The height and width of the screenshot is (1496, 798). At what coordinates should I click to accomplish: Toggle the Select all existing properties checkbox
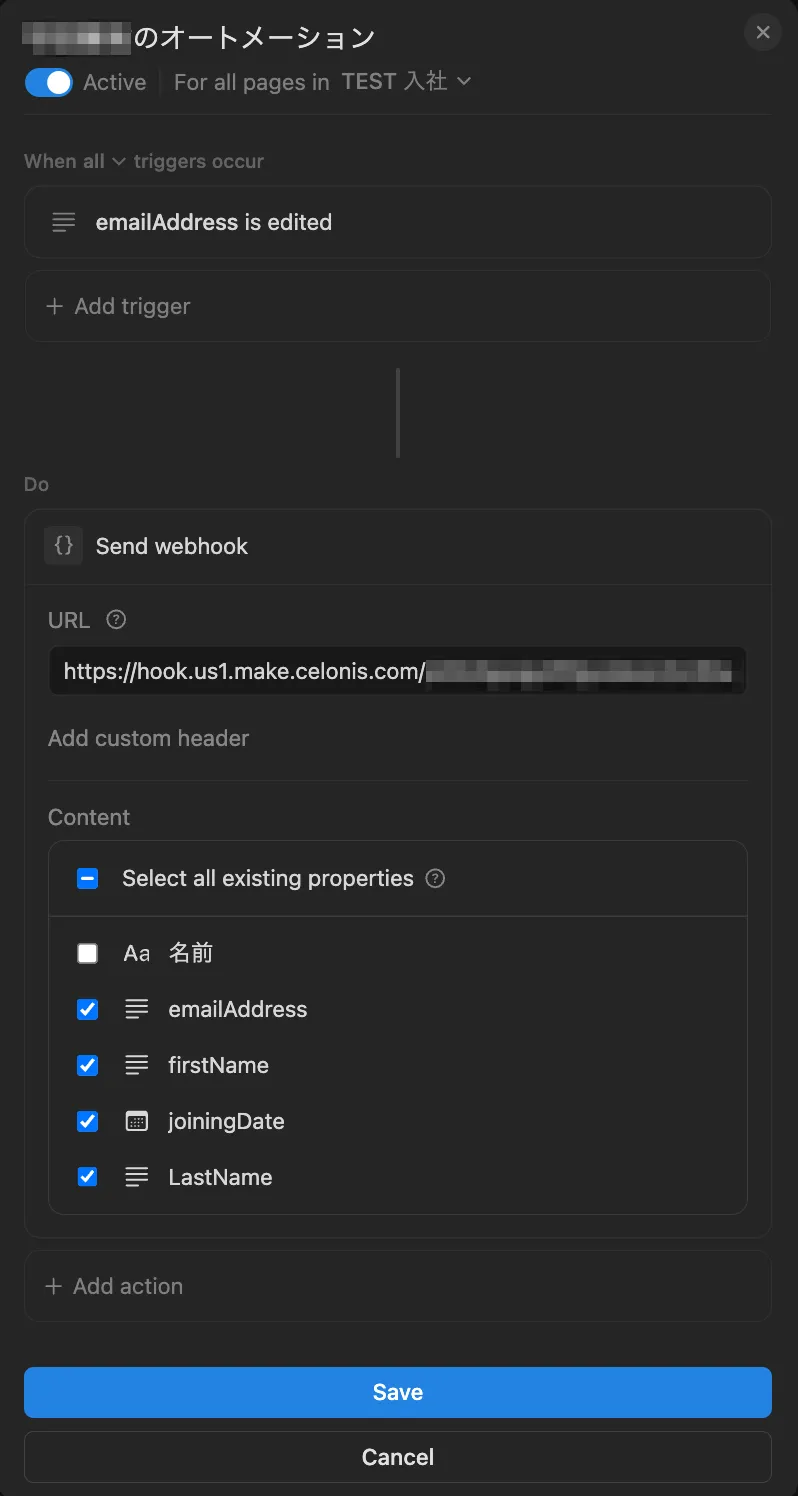click(88, 879)
